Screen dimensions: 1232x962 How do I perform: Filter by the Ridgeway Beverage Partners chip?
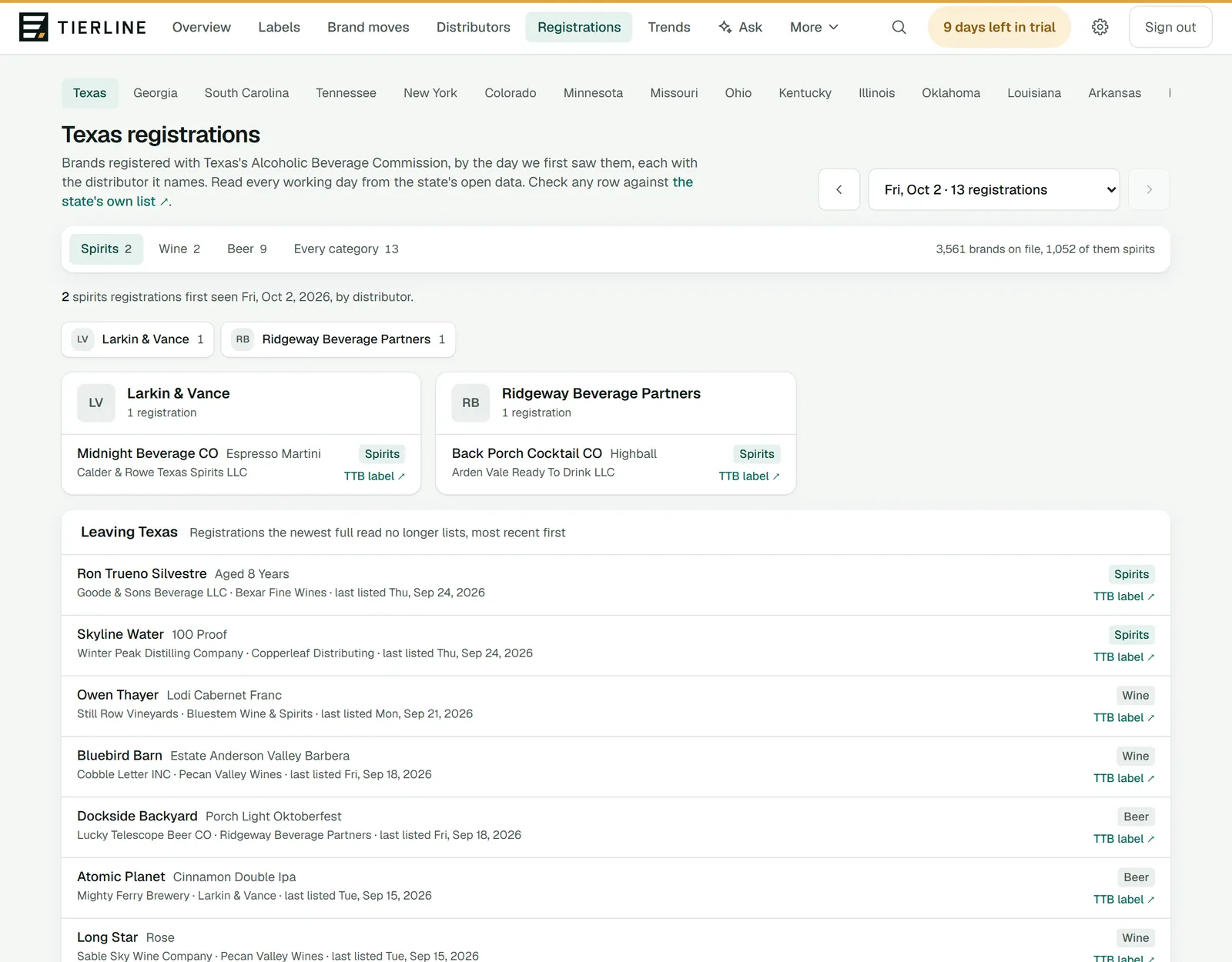pyautogui.click(x=338, y=339)
